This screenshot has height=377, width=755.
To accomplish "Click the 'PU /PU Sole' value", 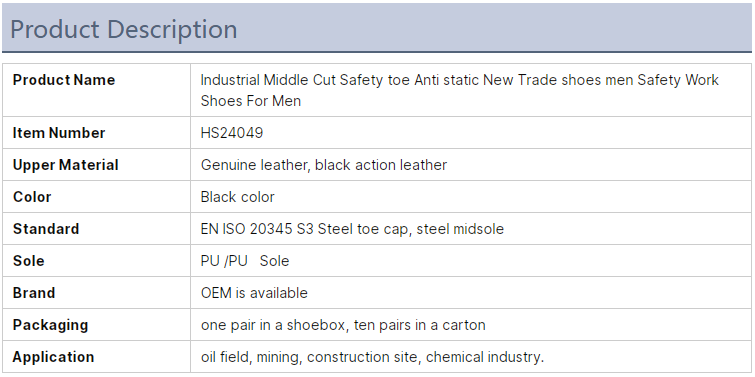I will [x=245, y=261].
